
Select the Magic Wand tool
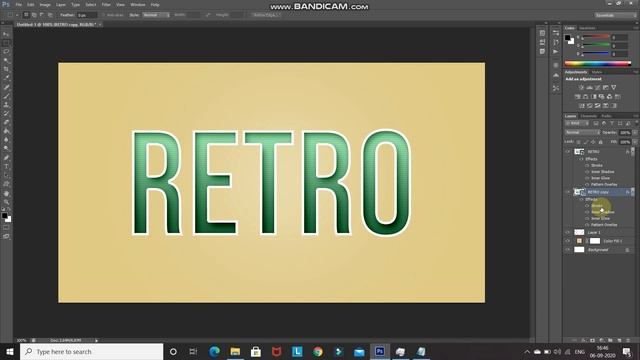click(6, 61)
